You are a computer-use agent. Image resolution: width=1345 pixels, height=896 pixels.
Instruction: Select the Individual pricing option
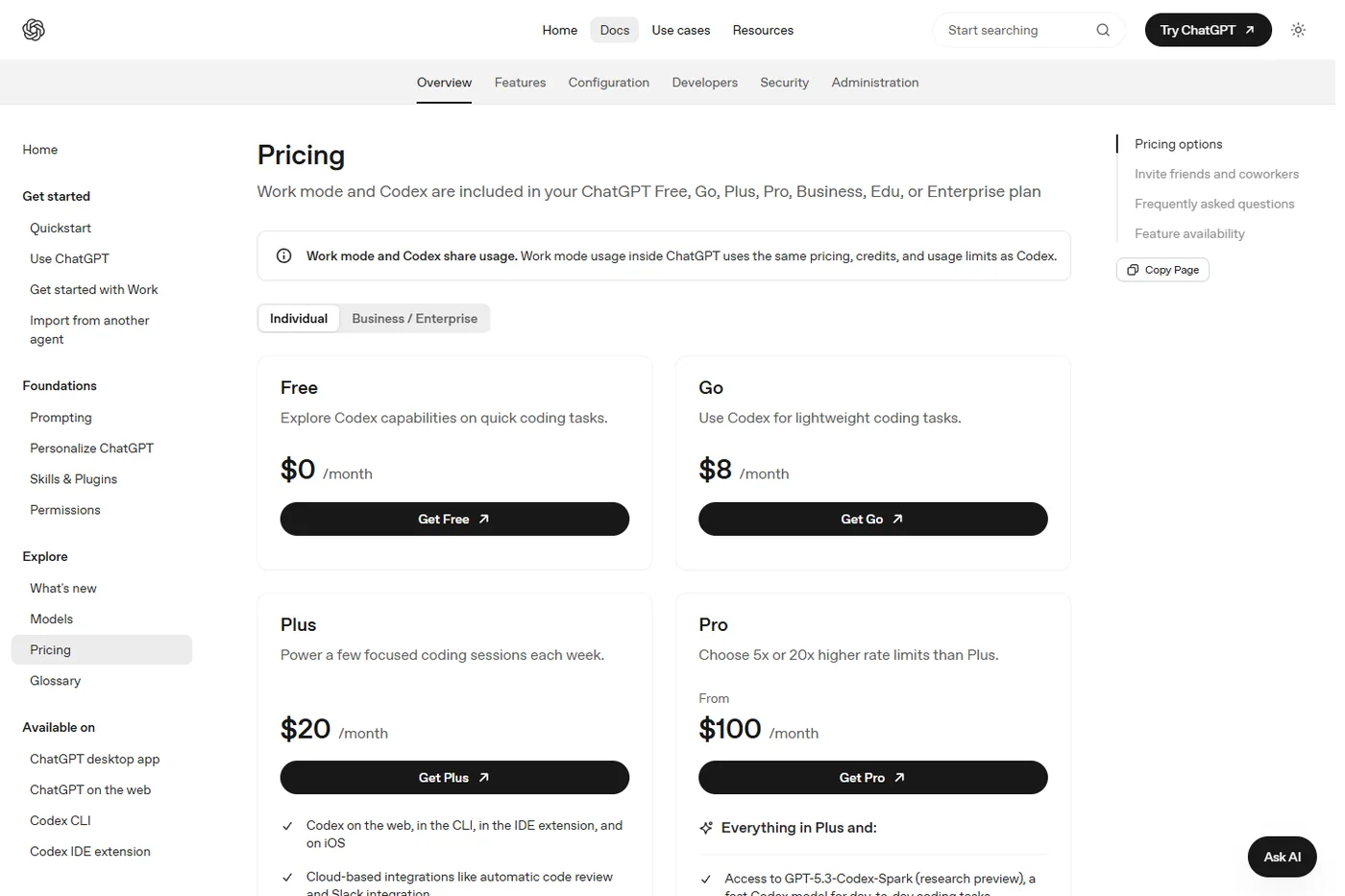[x=299, y=319]
